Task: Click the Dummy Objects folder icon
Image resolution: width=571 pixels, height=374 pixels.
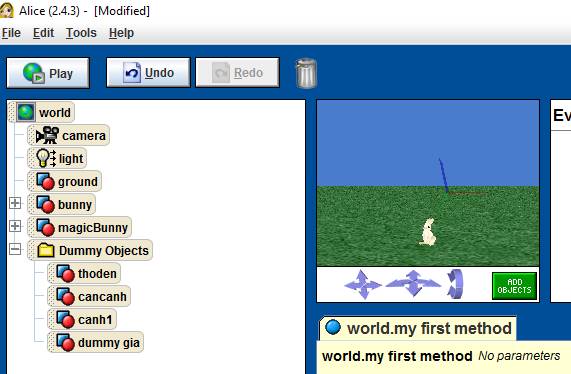Action: (x=46, y=250)
